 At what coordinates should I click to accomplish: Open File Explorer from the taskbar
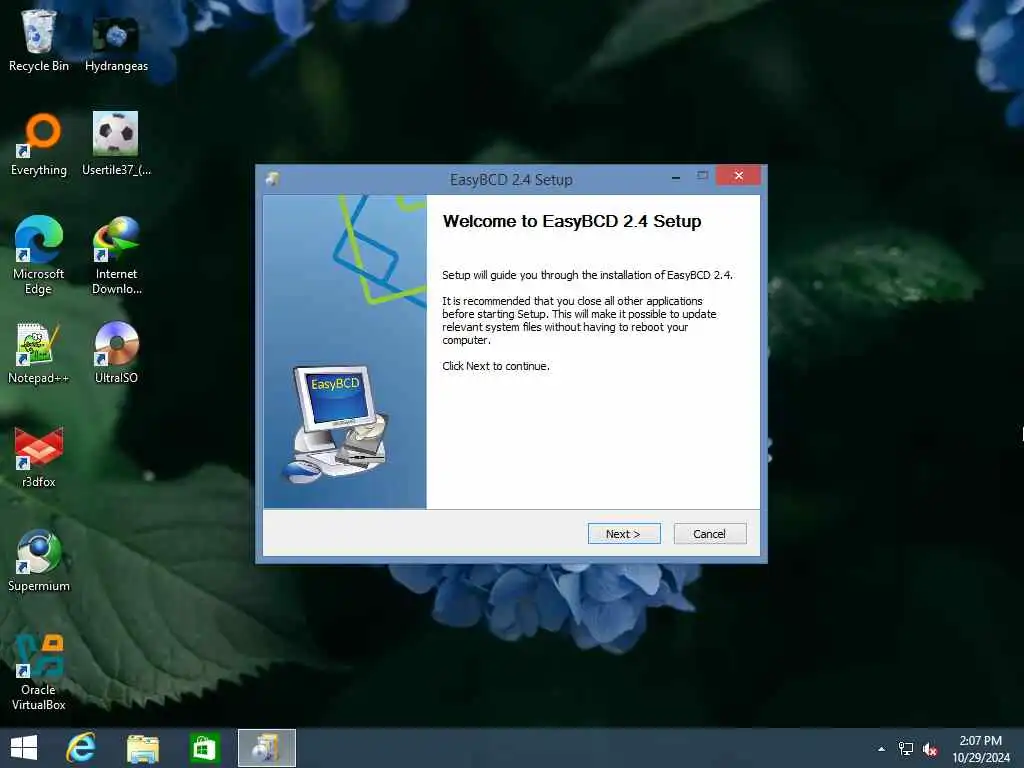pos(142,748)
